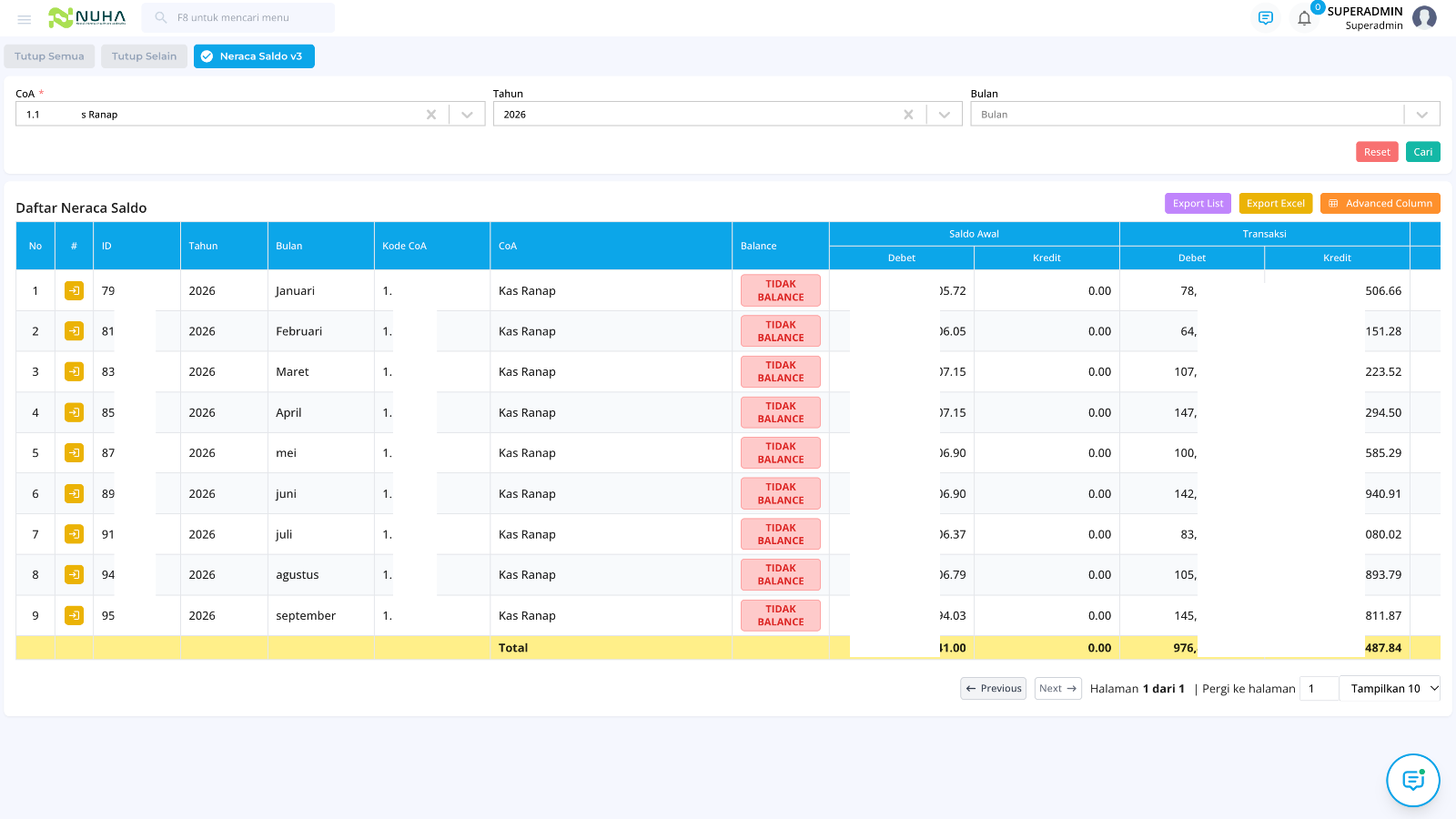Switch to Neraca Saldo v3 tab
Screen dimensions: 1456x819
tap(254, 56)
